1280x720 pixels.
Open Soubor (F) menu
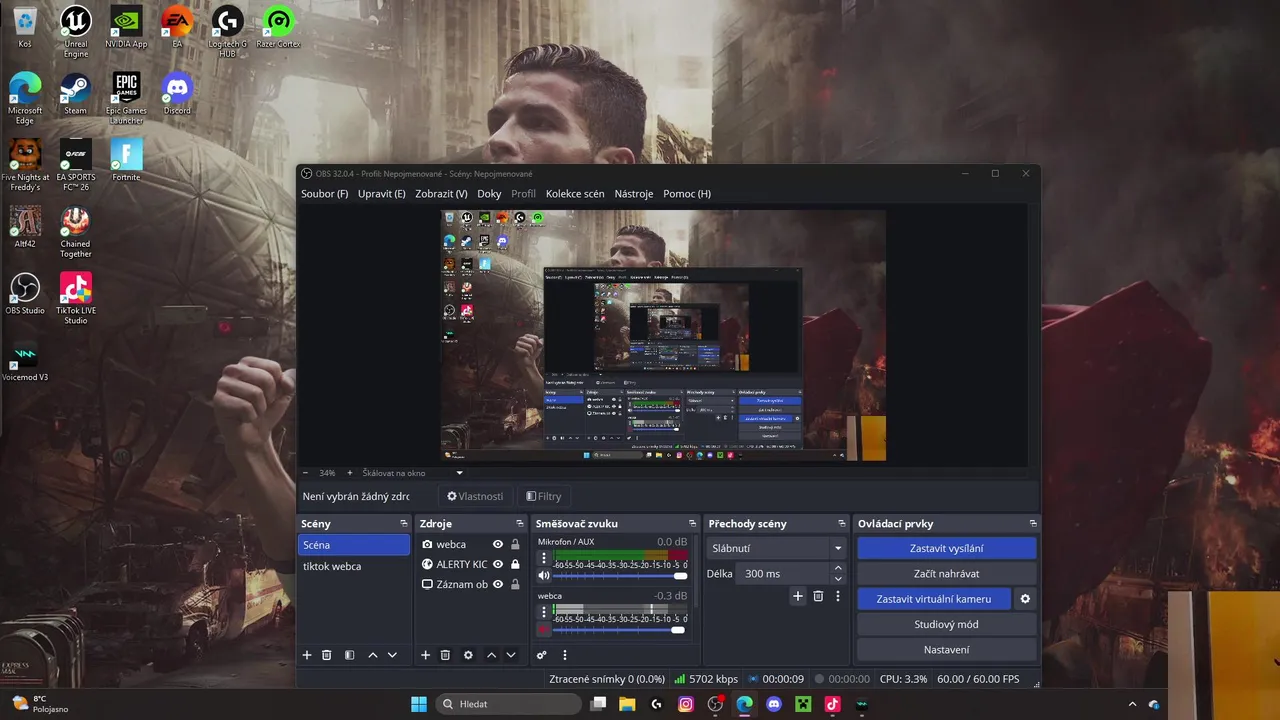click(x=325, y=194)
